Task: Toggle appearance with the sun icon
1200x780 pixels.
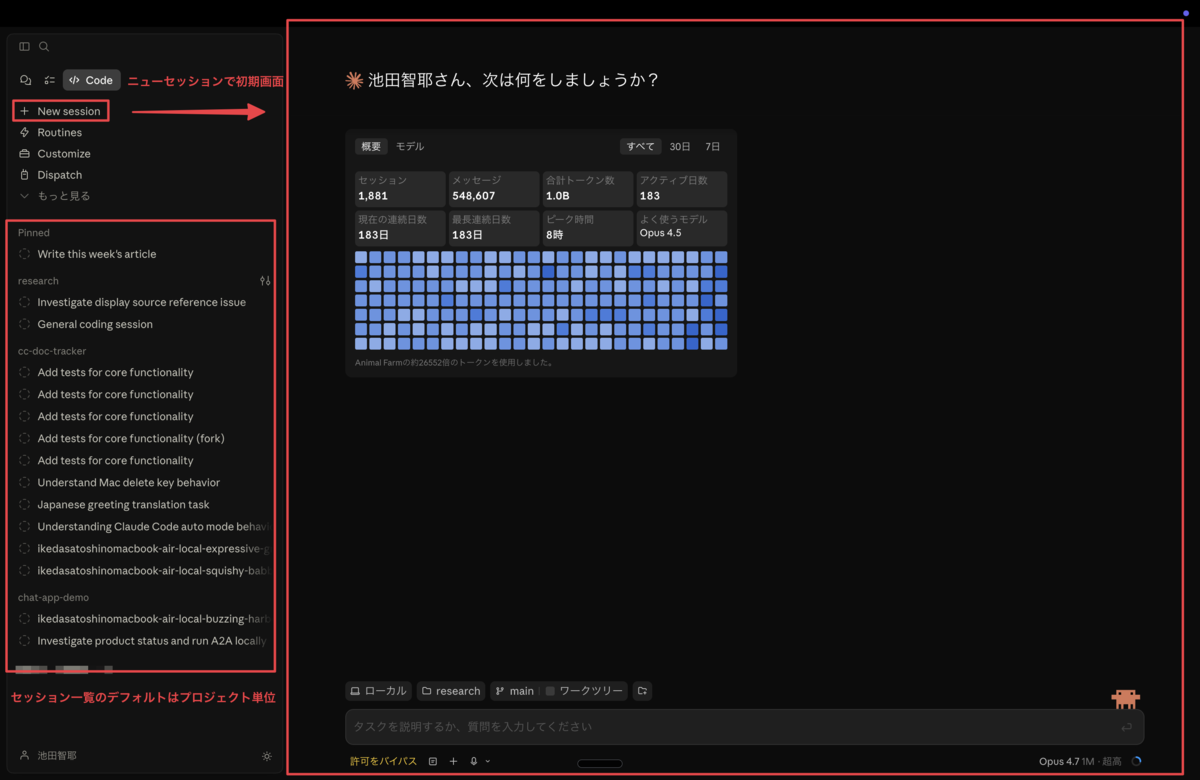Action: coord(266,756)
